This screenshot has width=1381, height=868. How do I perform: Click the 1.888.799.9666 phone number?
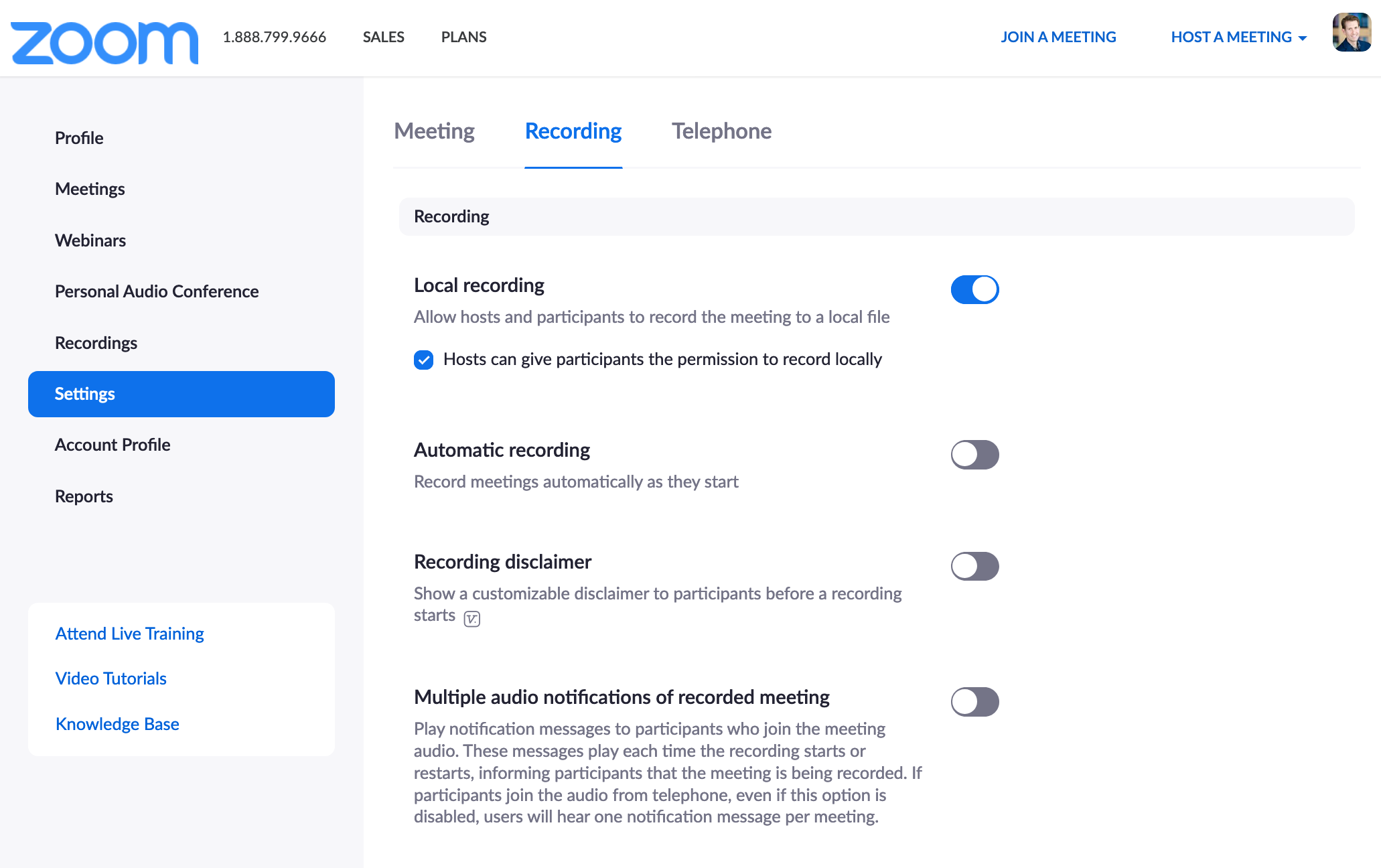(274, 38)
